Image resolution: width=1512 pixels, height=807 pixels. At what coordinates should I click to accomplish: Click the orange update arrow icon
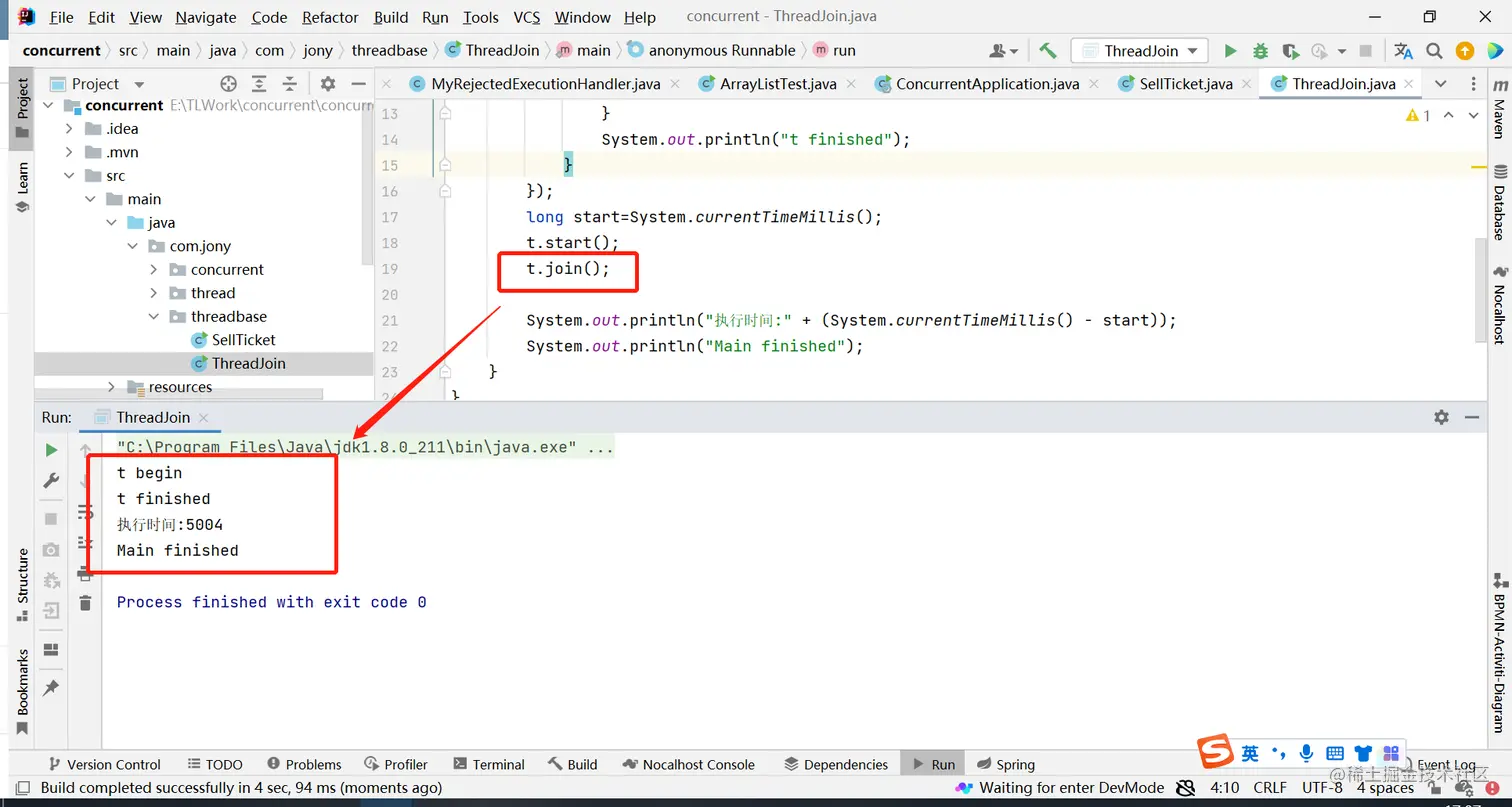1465,51
